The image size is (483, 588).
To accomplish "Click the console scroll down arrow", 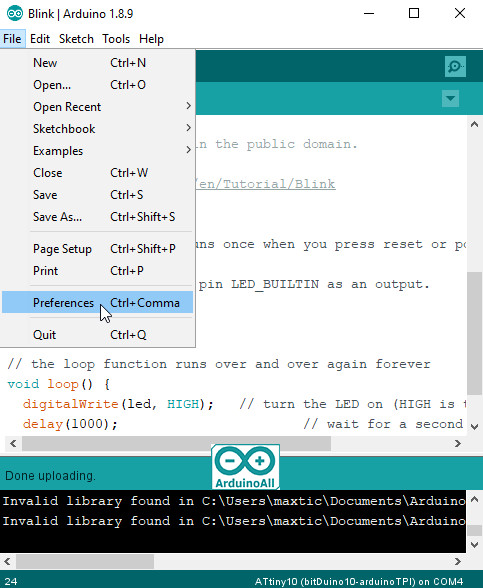I will point(474,544).
